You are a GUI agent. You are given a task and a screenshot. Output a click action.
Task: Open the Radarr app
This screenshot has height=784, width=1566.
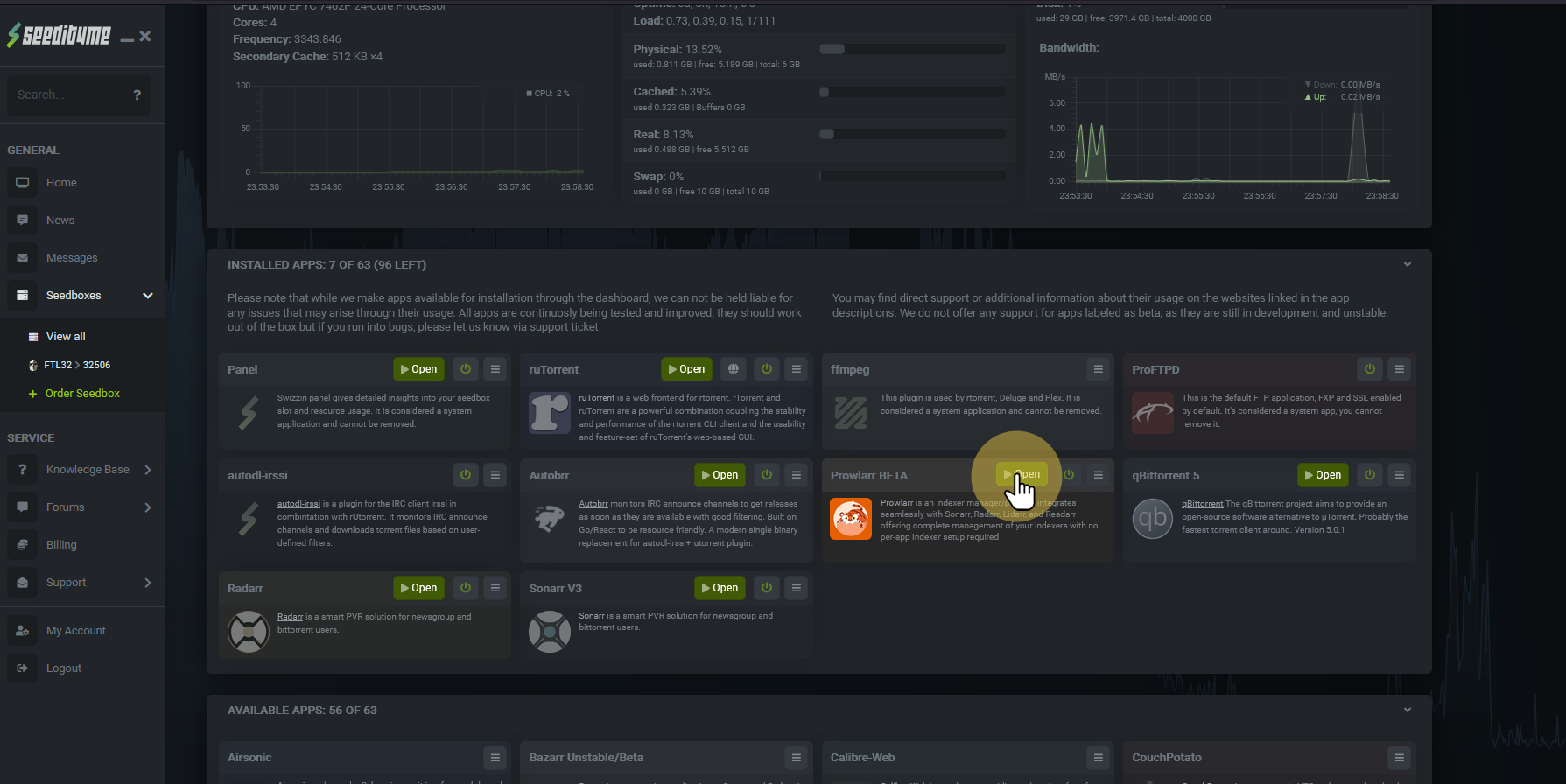point(418,588)
